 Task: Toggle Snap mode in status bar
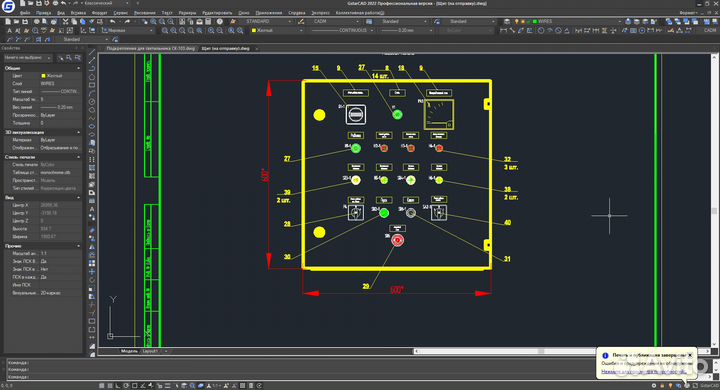tap(101, 386)
